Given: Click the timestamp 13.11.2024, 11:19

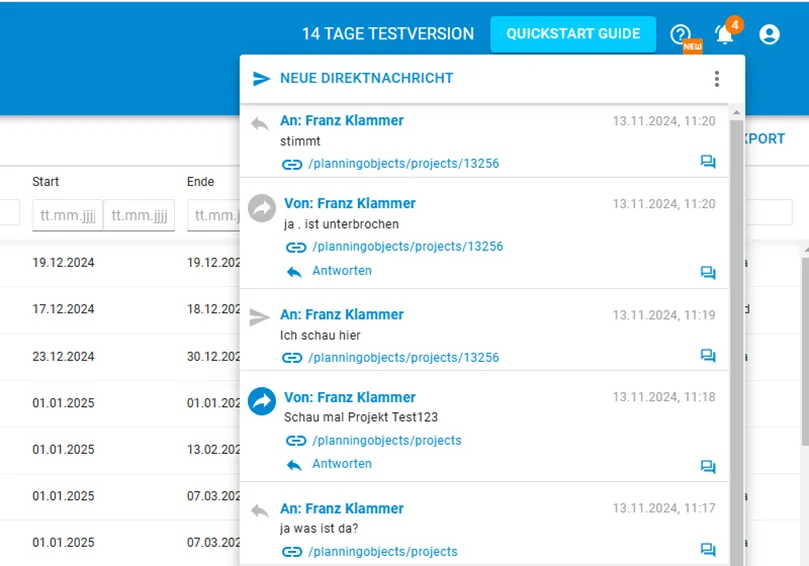Looking at the screenshot, I should (x=664, y=315).
